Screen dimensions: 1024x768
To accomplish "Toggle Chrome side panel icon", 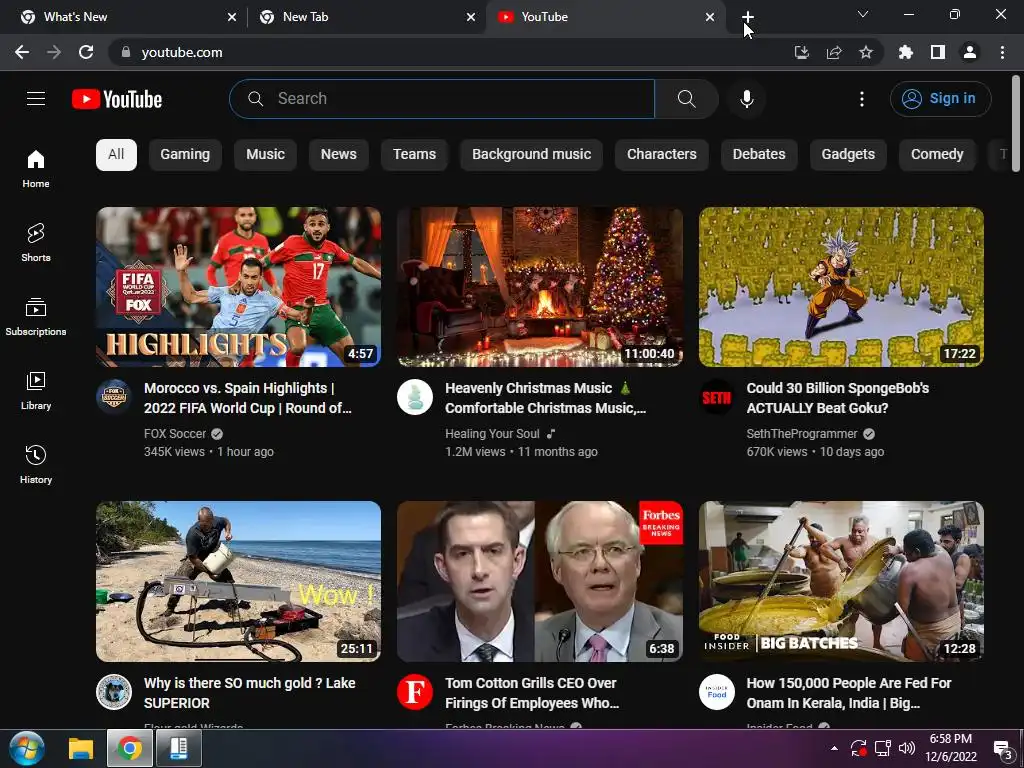I will pos(938,52).
